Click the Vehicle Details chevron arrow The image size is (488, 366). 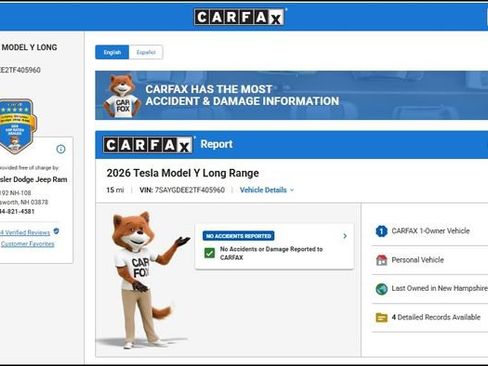pos(292,190)
